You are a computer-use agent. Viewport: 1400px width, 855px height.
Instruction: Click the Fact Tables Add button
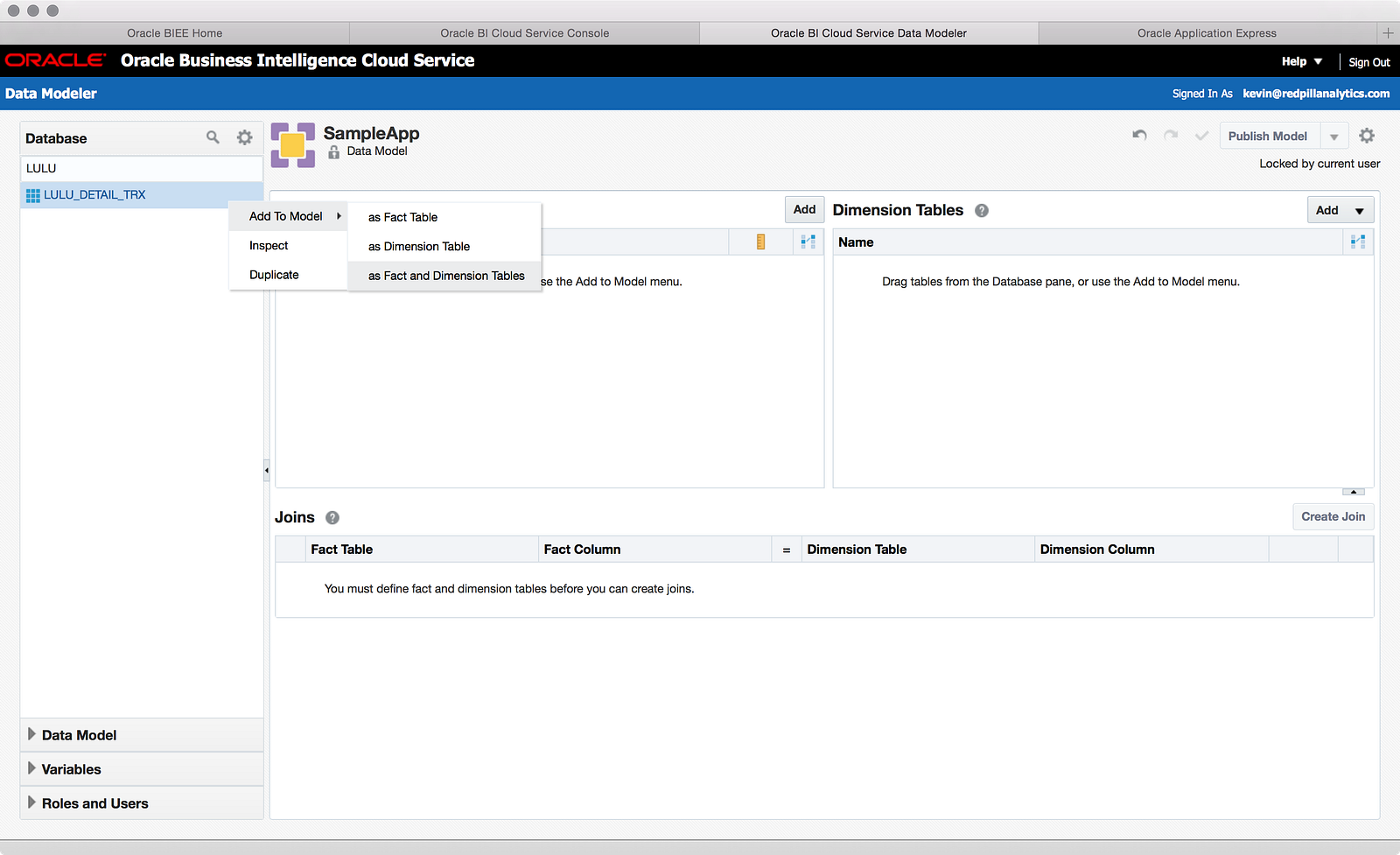coord(804,210)
